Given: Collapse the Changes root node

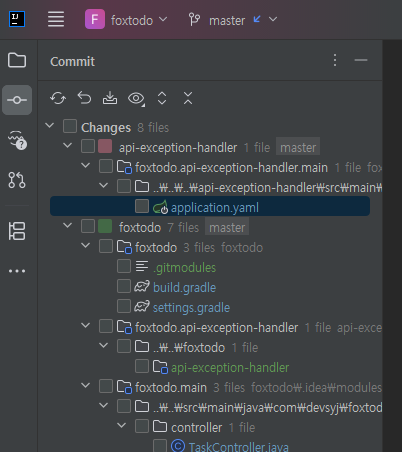Looking at the screenshot, I should tap(50, 126).
